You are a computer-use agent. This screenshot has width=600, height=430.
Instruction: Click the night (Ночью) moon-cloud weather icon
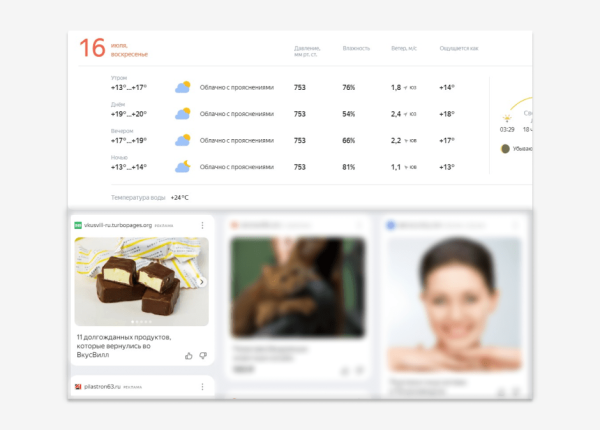tap(183, 167)
